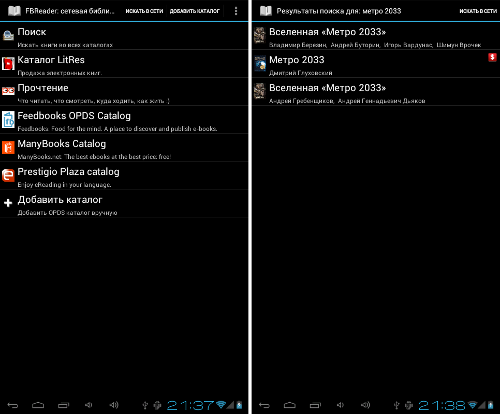Click subtitle Enjoy eReading in your language
This screenshot has height=414, width=500.
64,185
